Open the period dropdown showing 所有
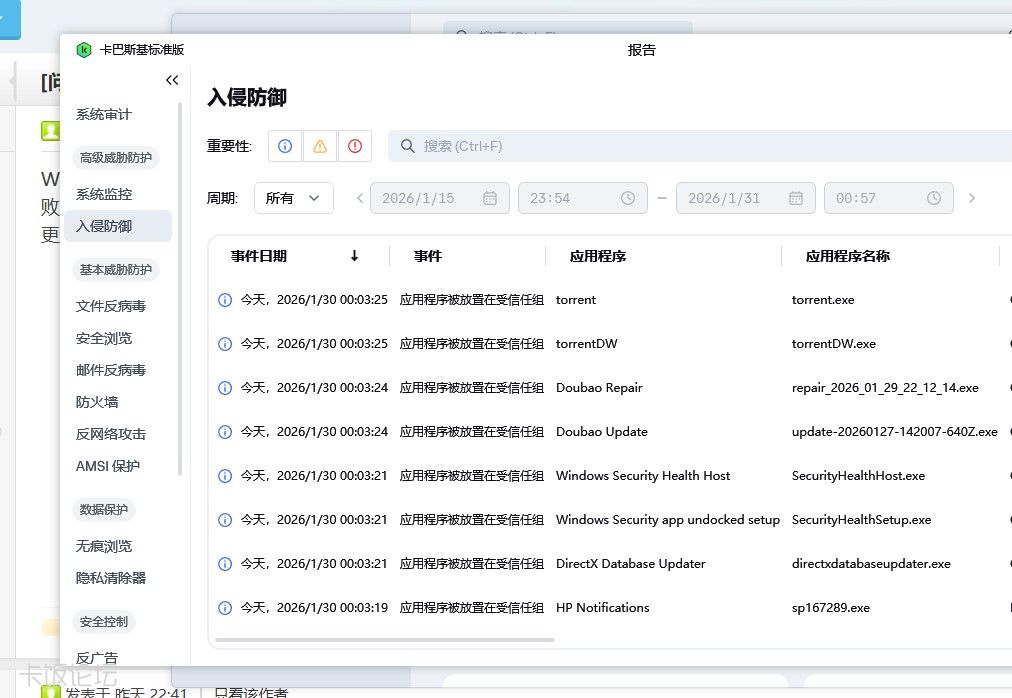The image size is (1012, 698). point(293,198)
